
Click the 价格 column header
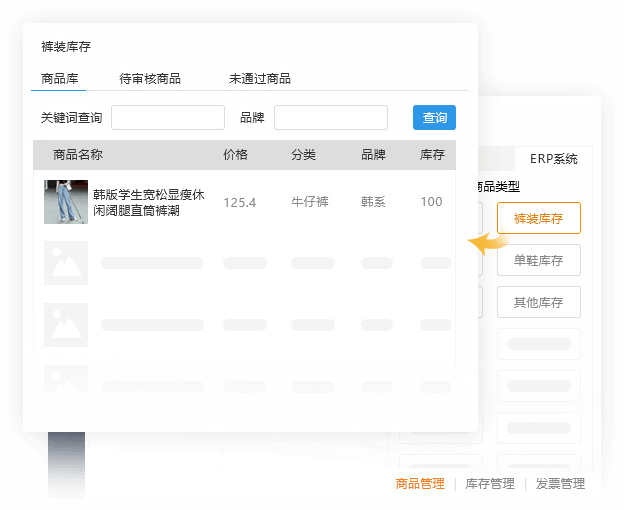pyautogui.click(x=235, y=154)
